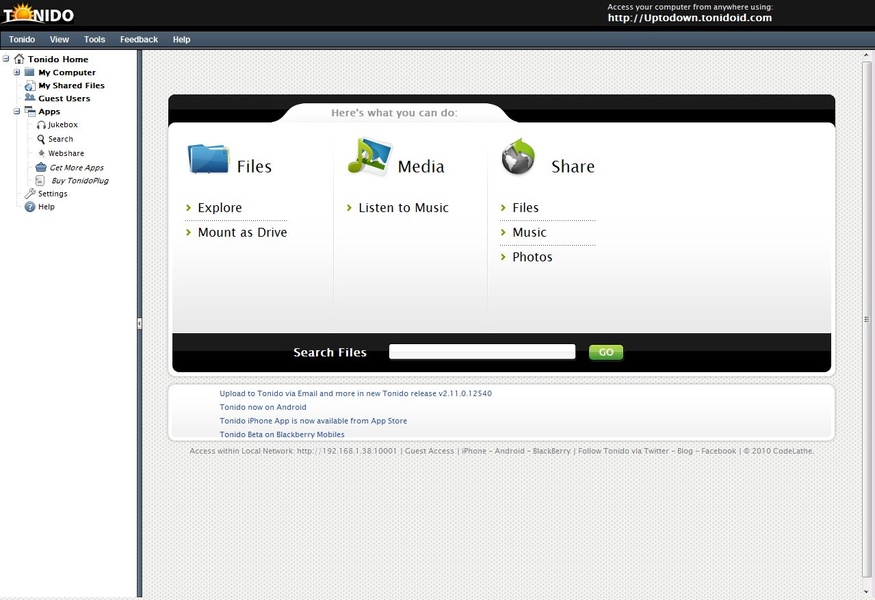Click the Jukebox headphones icon in sidebar
Viewport: 875px width, 600px height.
point(41,125)
